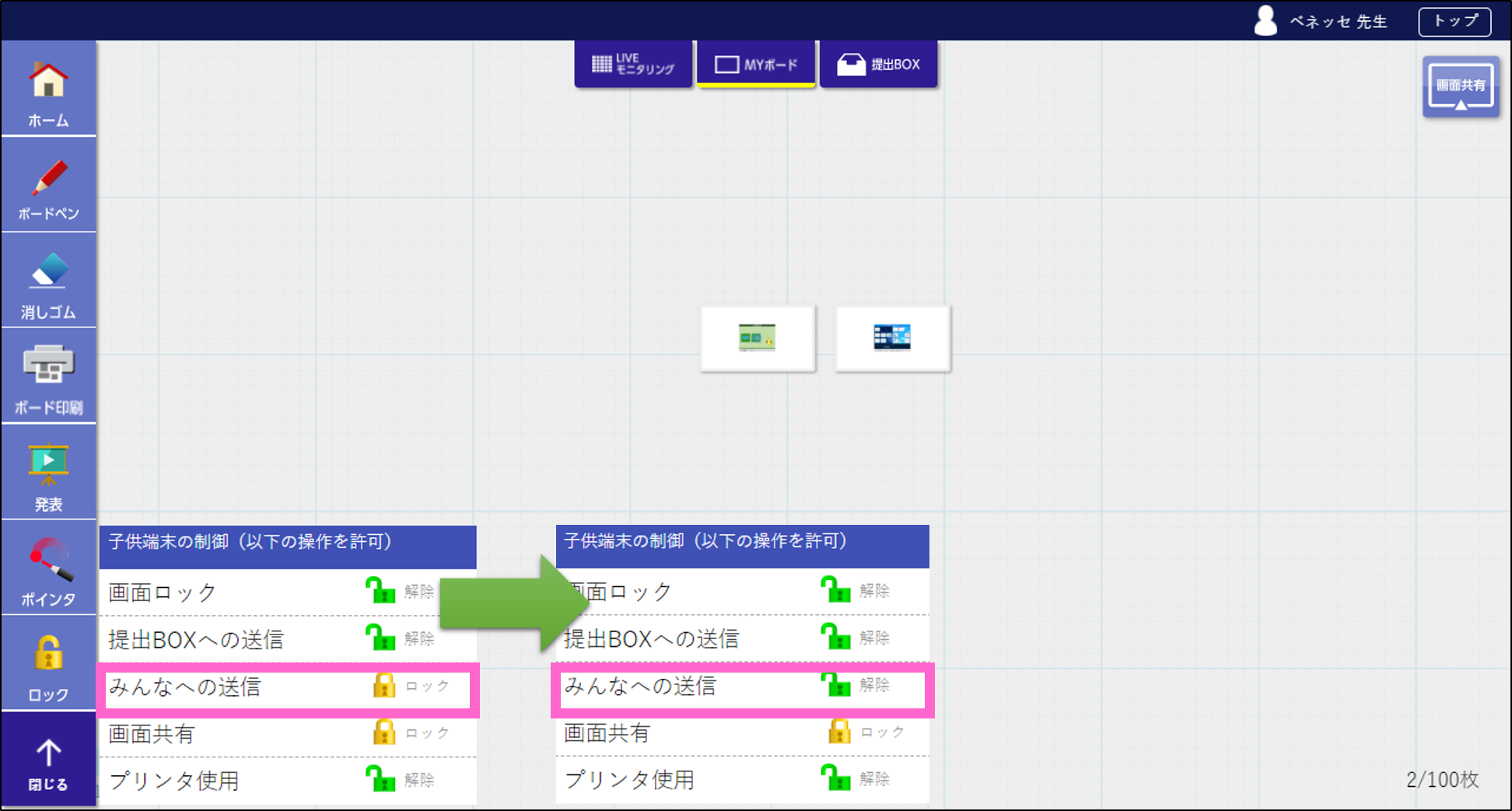Open the Lock (ロック) sidebar menu
Screen dimensions: 1512x811
pyautogui.click(x=48, y=666)
